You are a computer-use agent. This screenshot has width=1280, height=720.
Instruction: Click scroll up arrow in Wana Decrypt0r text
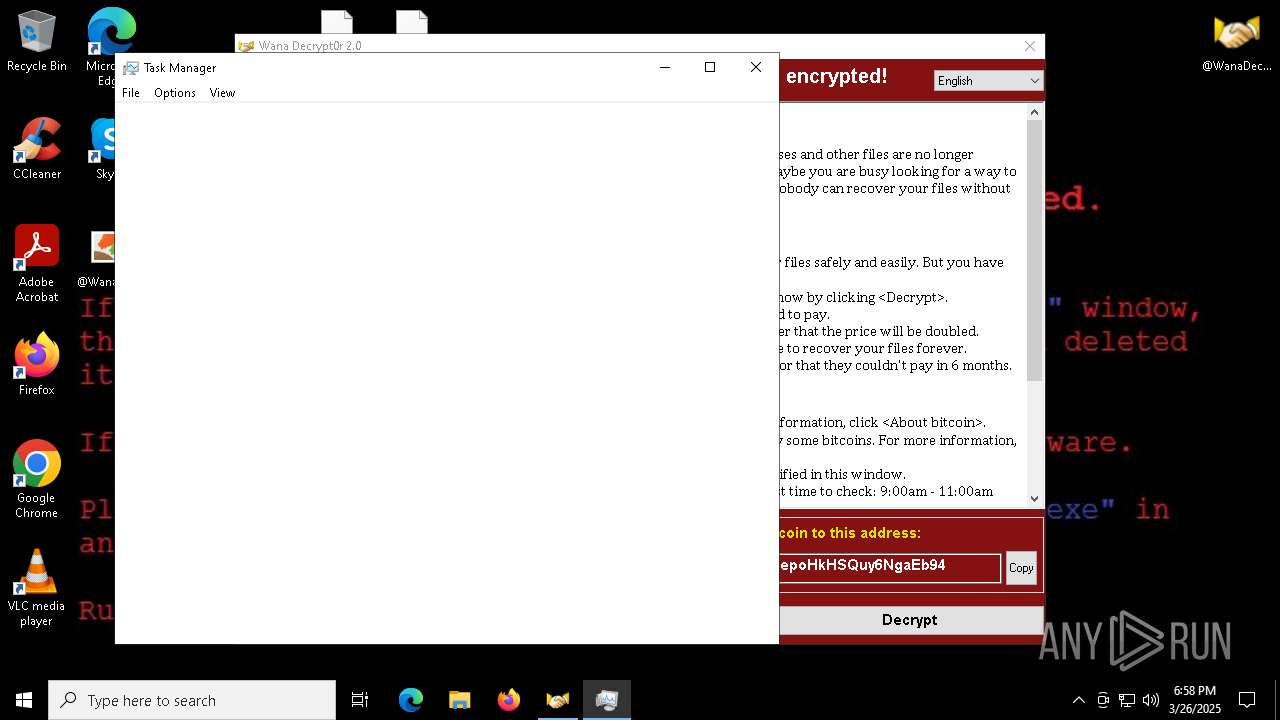tap(1035, 112)
